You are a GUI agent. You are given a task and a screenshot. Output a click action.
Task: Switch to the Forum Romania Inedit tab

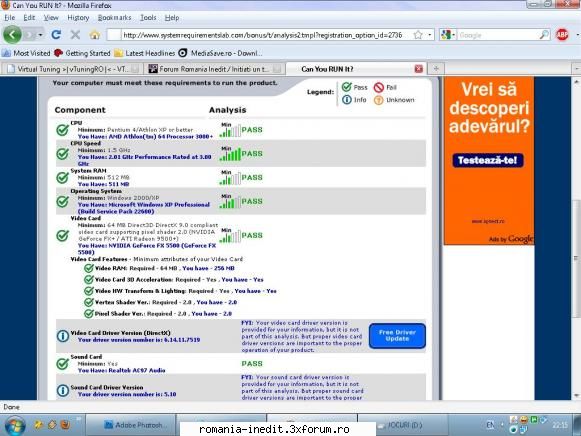(213, 69)
